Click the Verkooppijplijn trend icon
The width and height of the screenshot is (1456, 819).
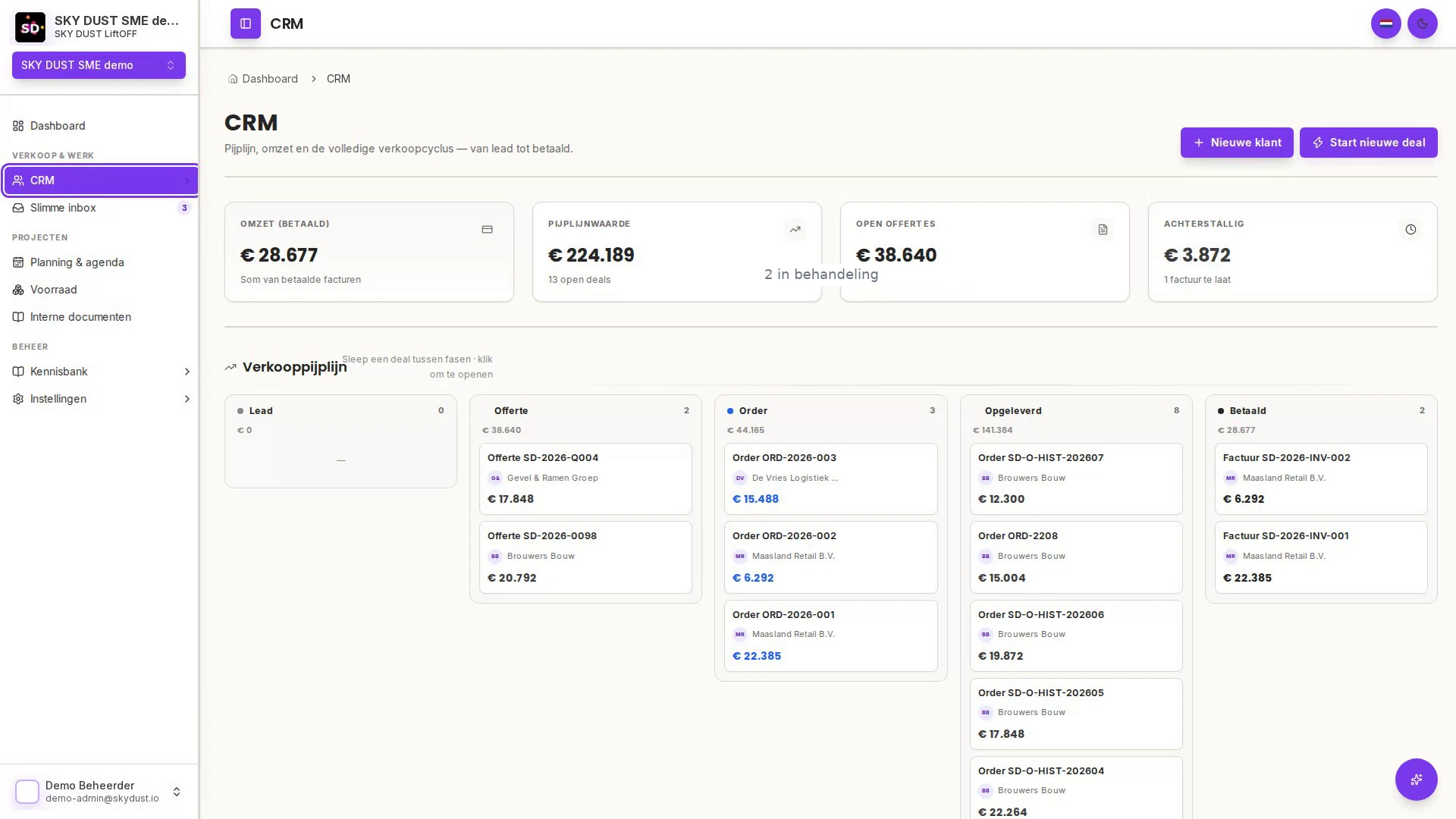[x=231, y=367]
